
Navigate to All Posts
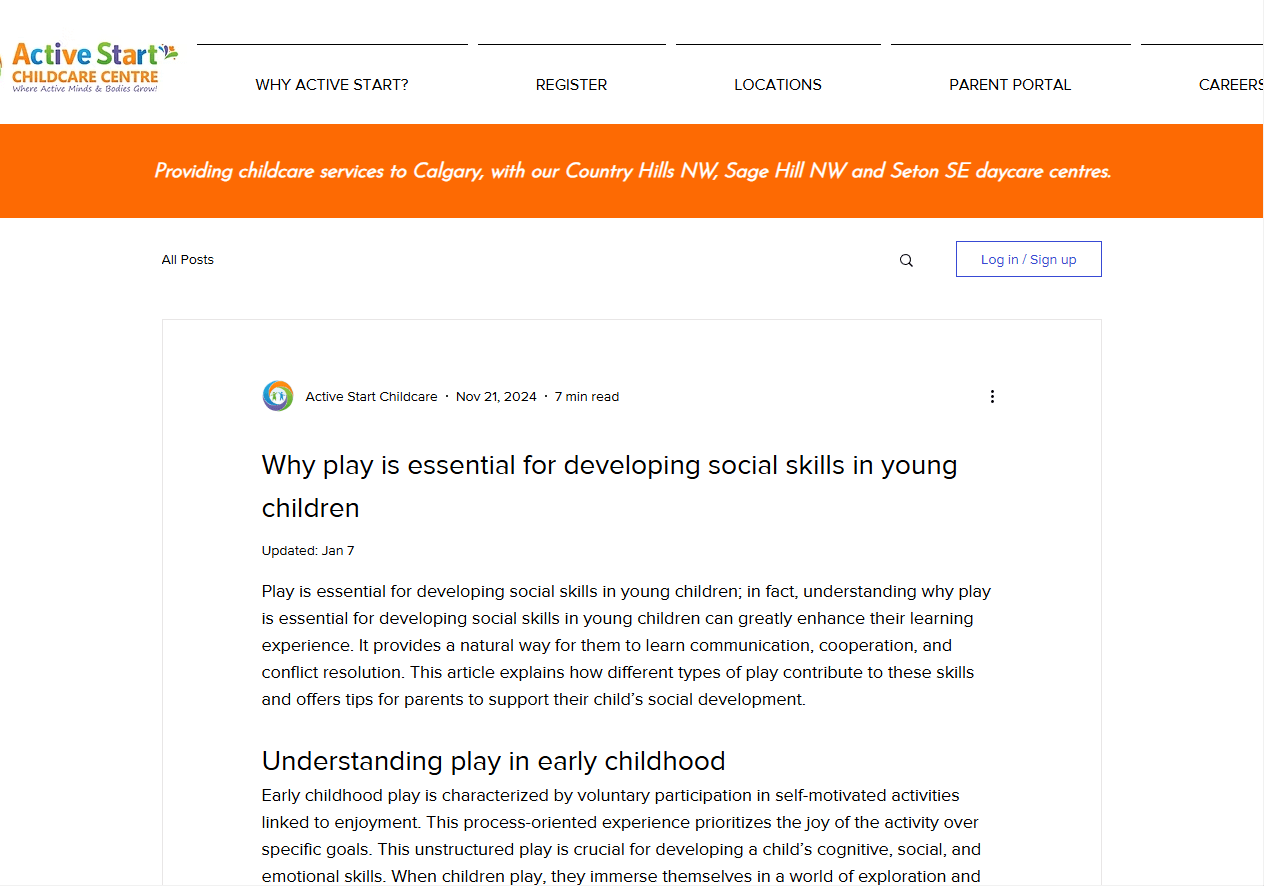pyautogui.click(x=187, y=259)
